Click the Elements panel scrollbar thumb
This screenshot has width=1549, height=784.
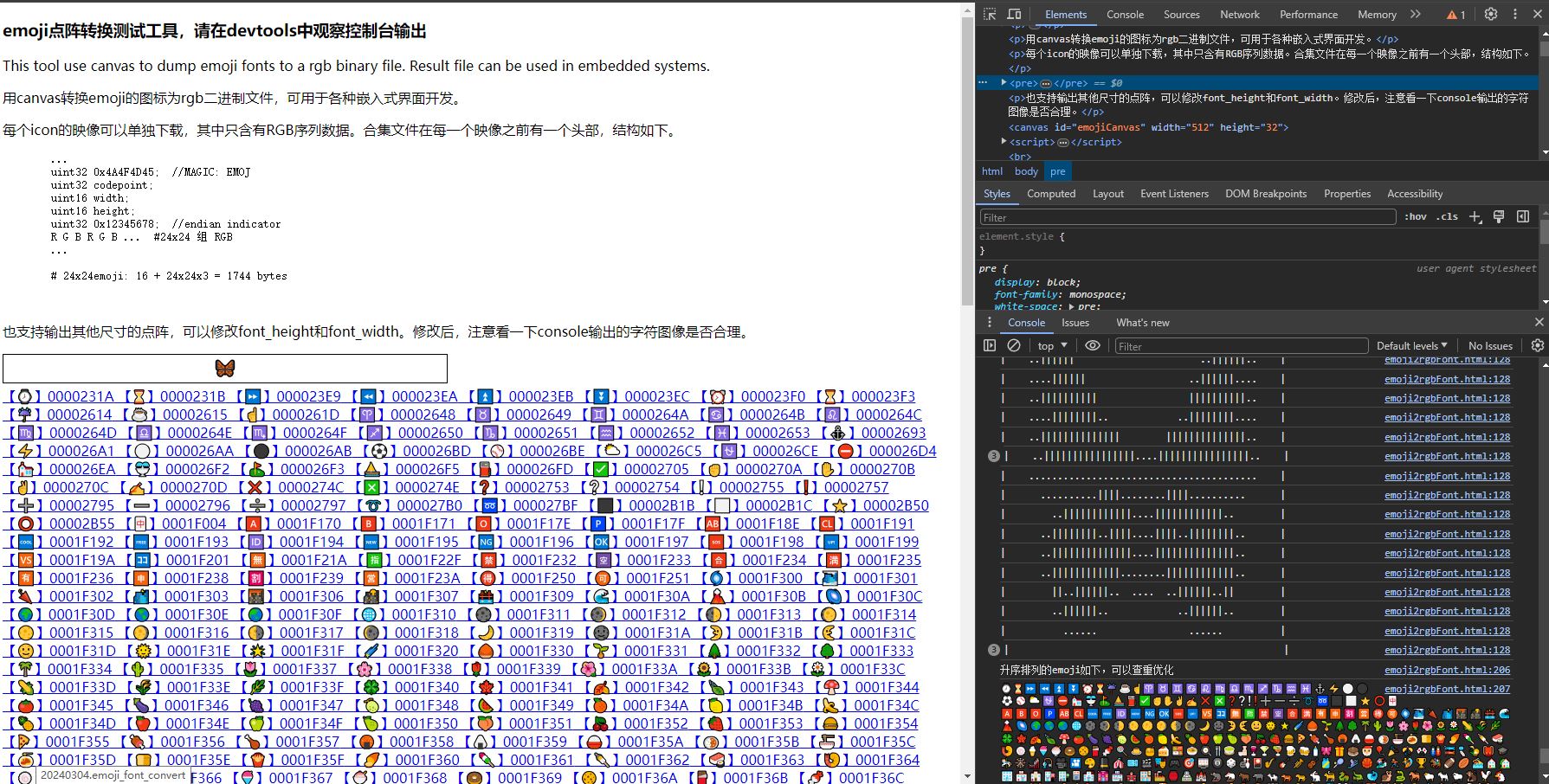(x=1545, y=48)
